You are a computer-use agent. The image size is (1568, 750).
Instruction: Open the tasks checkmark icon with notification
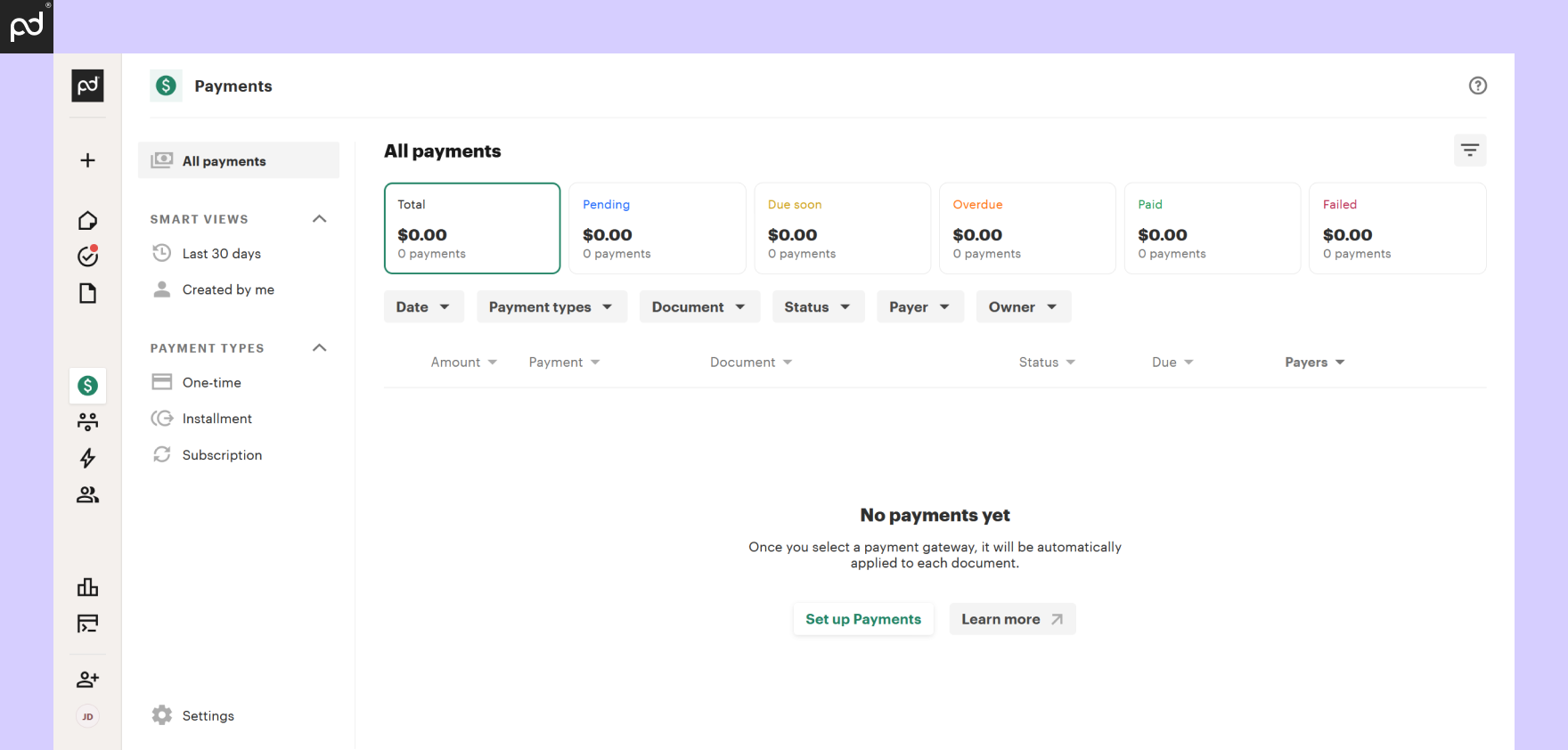pos(87,257)
